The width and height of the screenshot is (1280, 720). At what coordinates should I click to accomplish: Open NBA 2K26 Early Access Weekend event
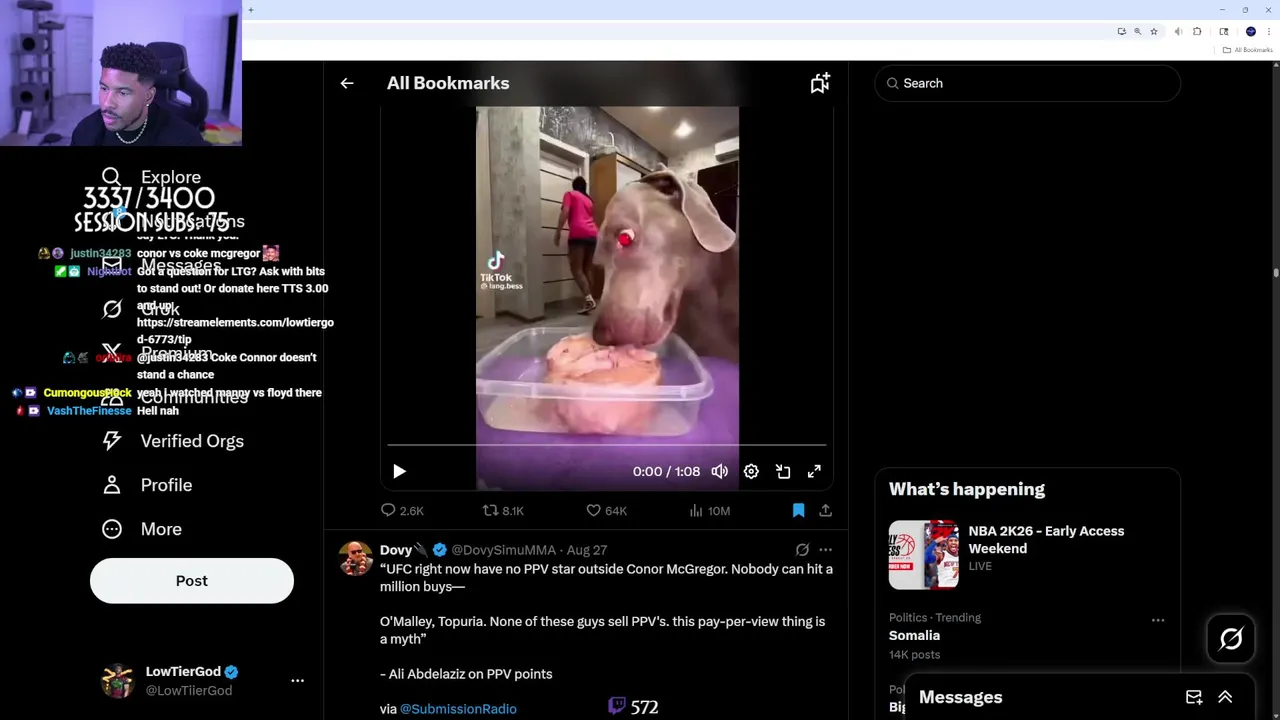1046,540
